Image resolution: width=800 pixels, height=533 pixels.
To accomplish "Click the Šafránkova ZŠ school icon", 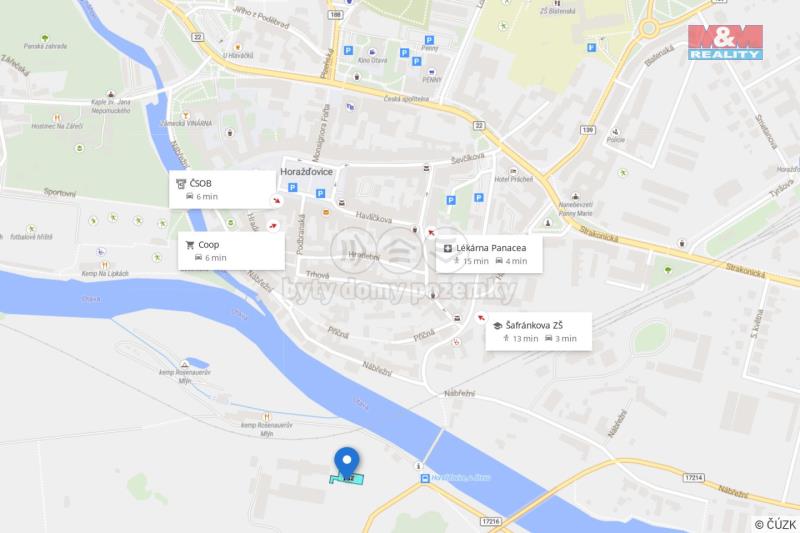I will click(x=497, y=325).
